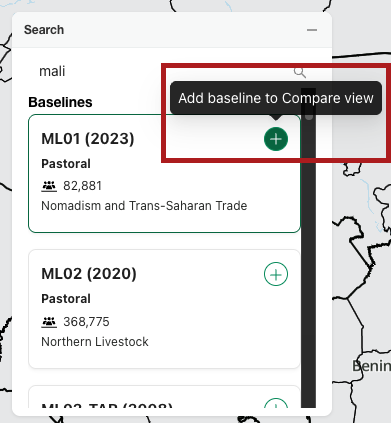Open the ML02 (2020) baseline card title
Image resolution: width=391 pixels, height=423 pixels.
(89, 274)
